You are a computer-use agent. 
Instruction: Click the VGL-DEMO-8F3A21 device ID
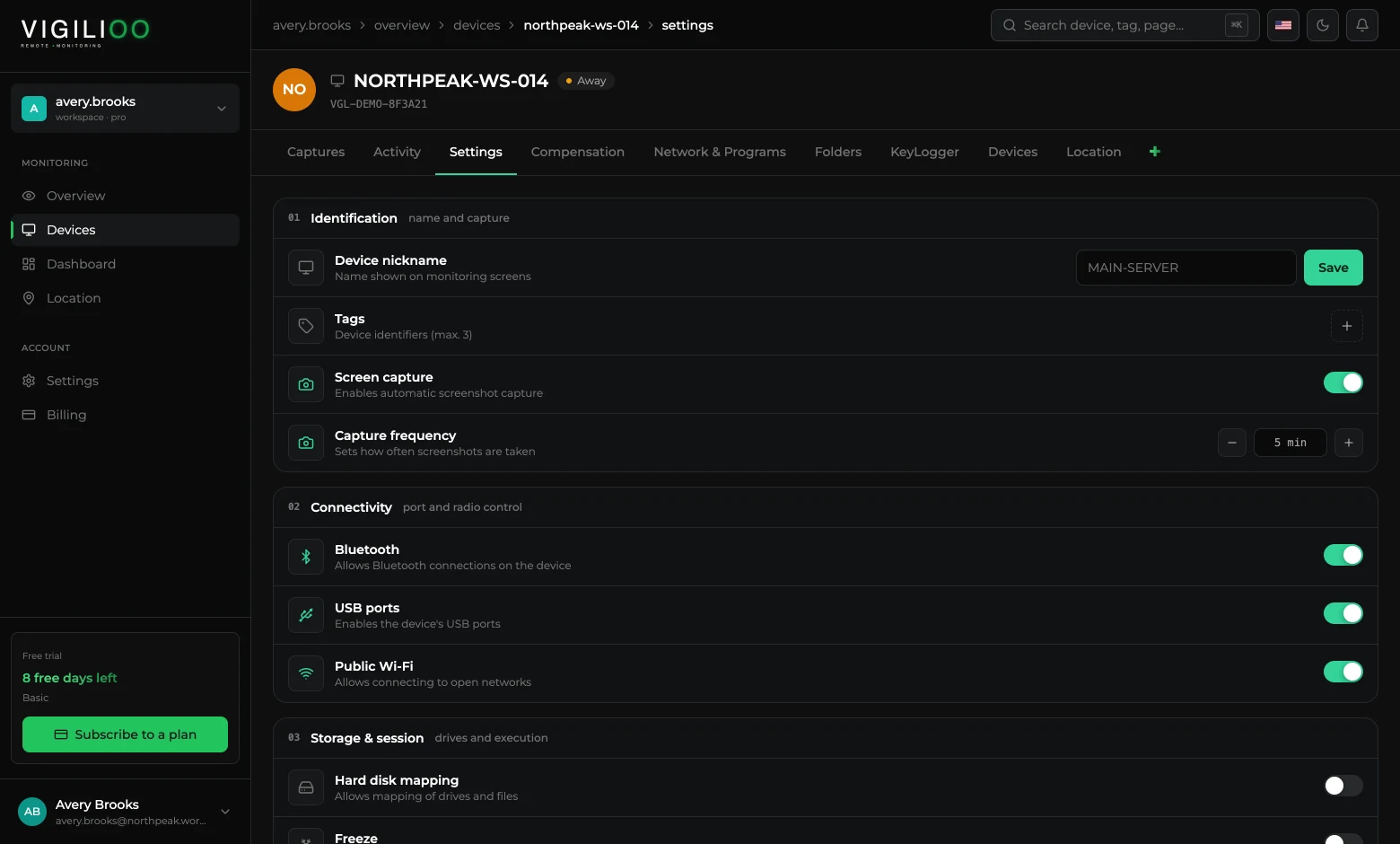(379, 104)
